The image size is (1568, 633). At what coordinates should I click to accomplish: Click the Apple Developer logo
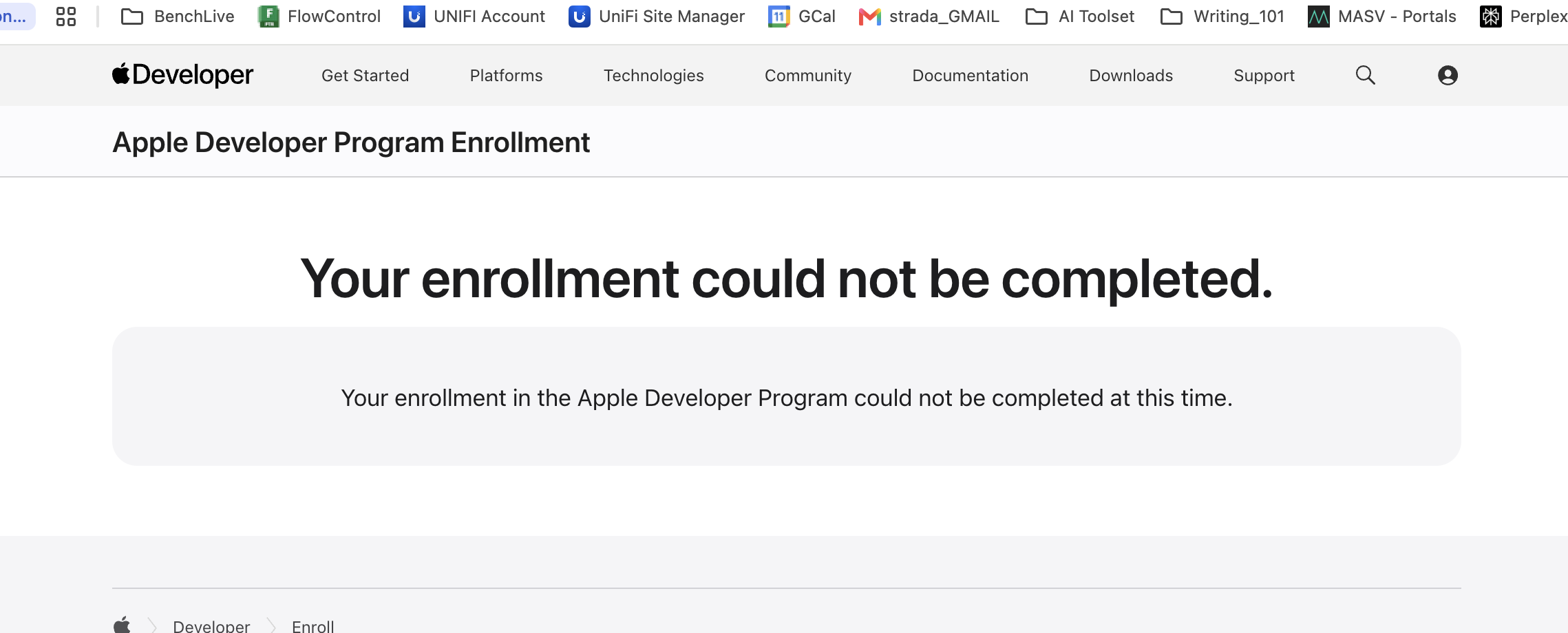(183, 75)
